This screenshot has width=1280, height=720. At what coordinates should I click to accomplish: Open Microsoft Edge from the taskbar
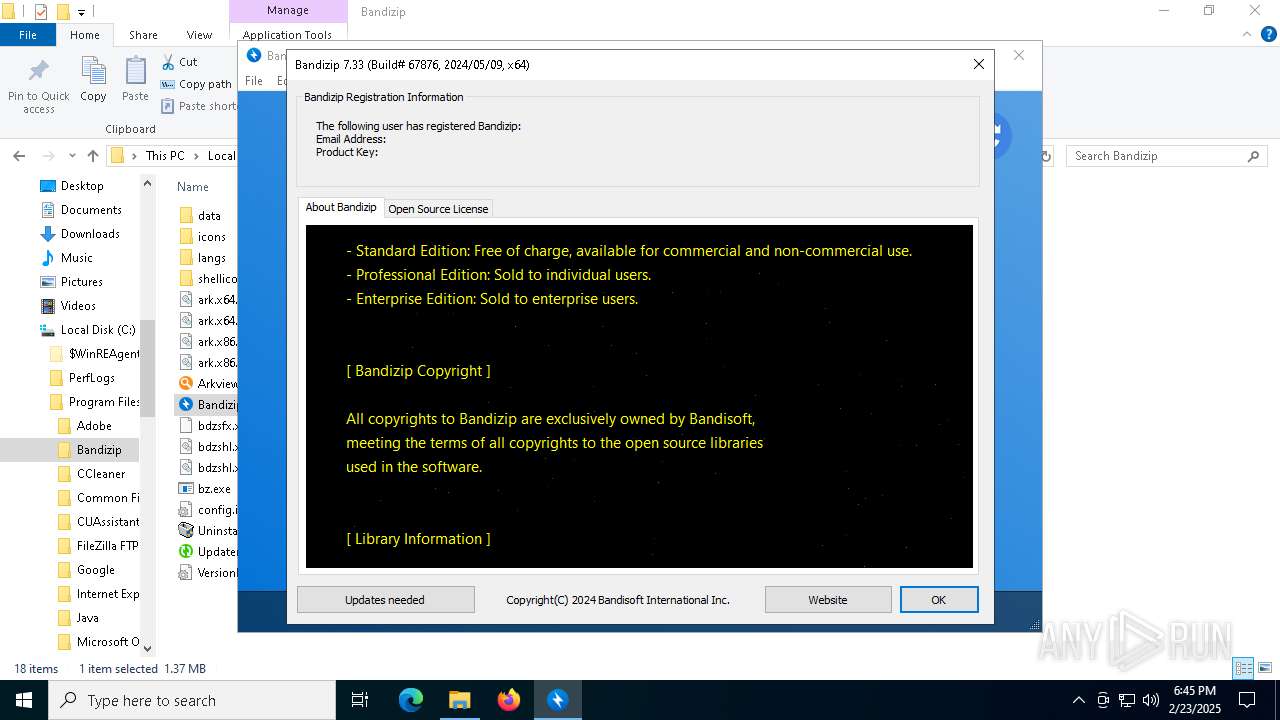tap(411, 700)
